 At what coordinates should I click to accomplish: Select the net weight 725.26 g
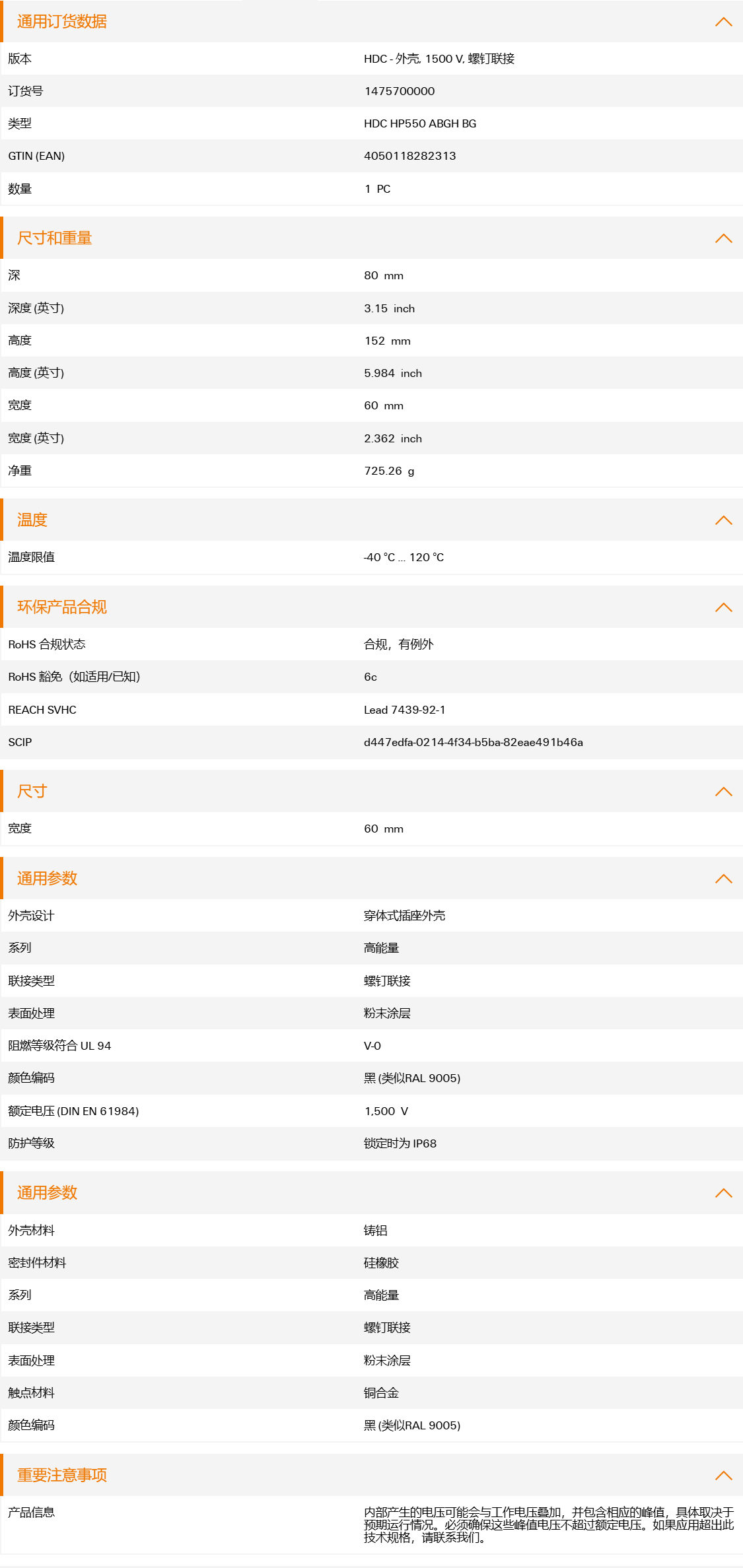pyautogui.click(x=390, y=471)
